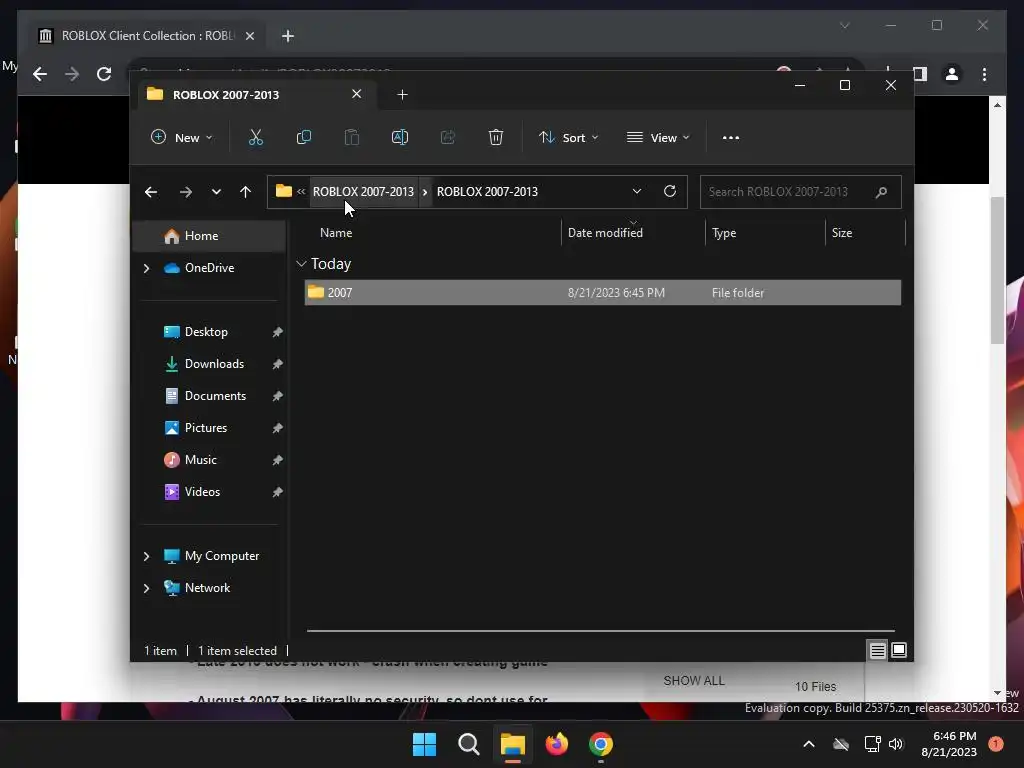Expand address bar history dropdown
Viewport: 1024px width, 768px height.
(637, 191)
